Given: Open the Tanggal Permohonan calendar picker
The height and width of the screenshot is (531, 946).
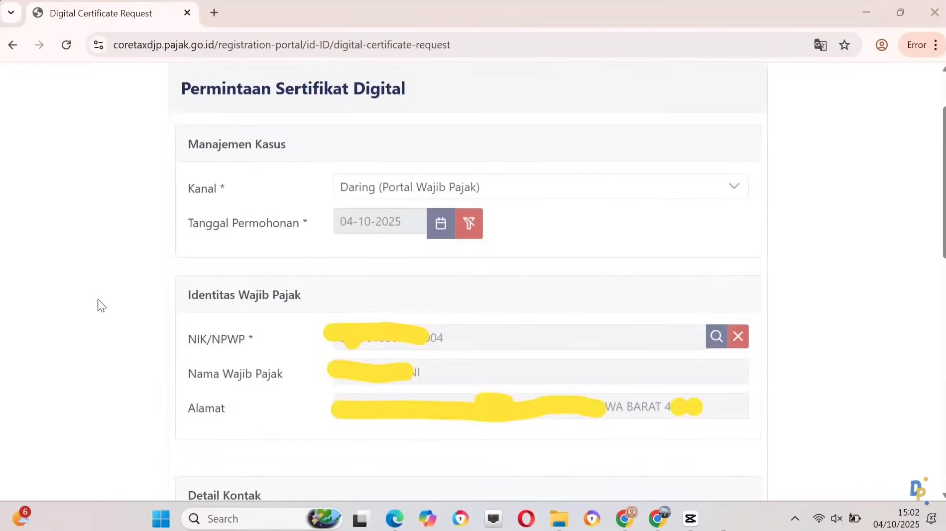Looking at the screenshot, I should point(440,223).
